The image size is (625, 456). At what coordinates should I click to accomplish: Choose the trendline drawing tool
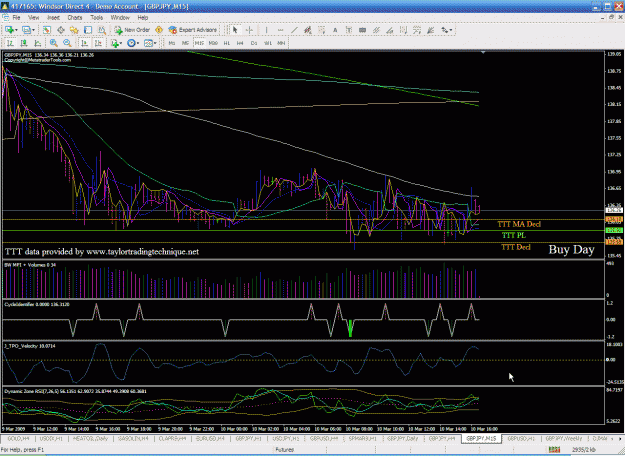point(294,30)
